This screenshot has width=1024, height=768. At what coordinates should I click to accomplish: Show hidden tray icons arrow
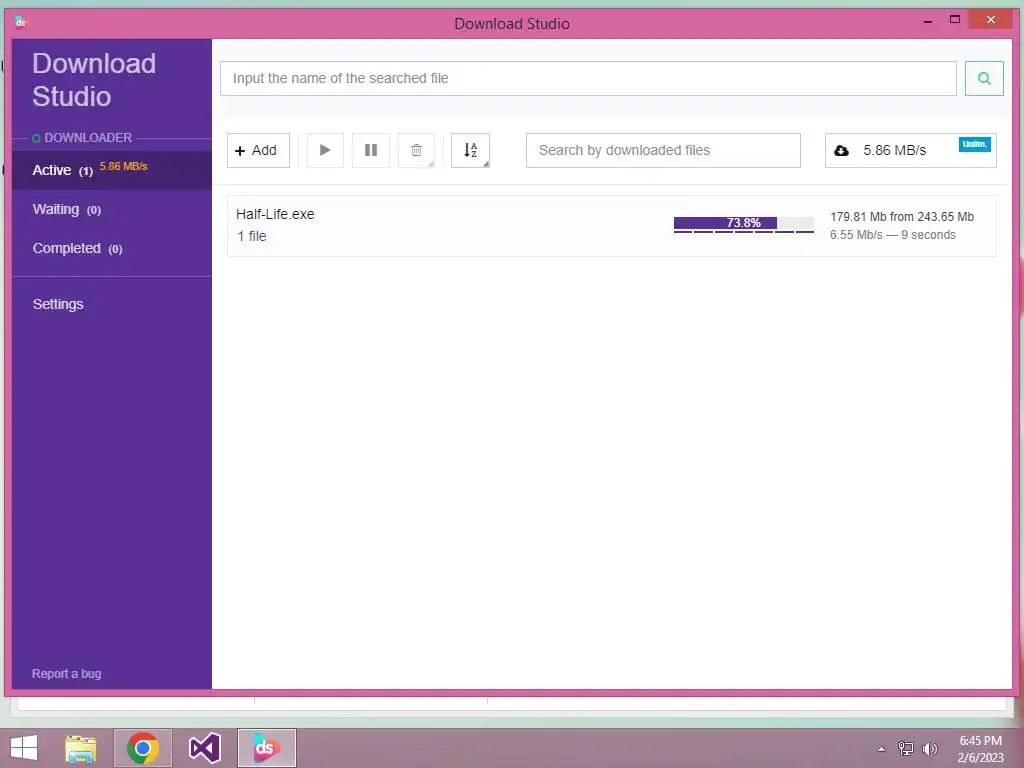(x=882, y=749)
